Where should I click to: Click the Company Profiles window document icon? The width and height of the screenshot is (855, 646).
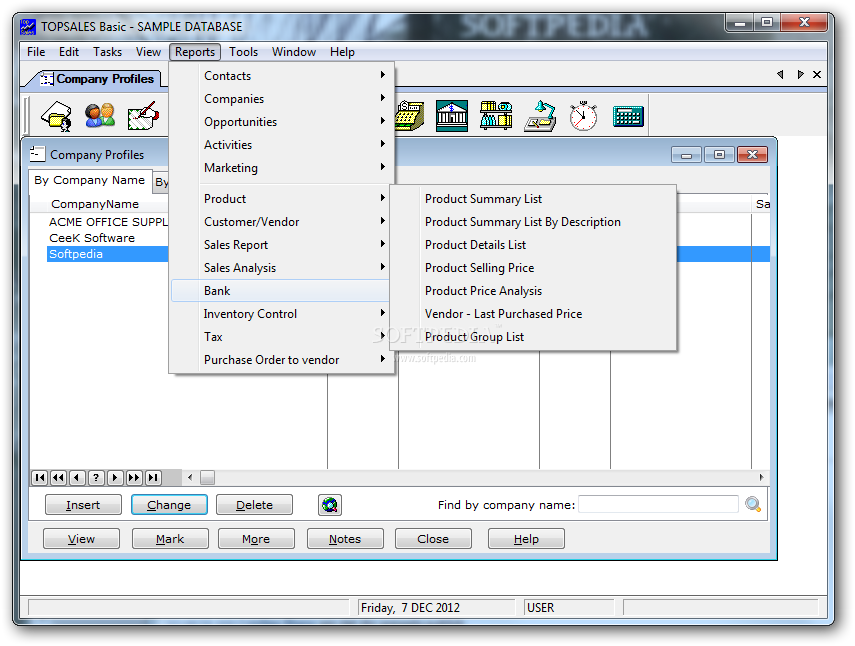[38, 154]
